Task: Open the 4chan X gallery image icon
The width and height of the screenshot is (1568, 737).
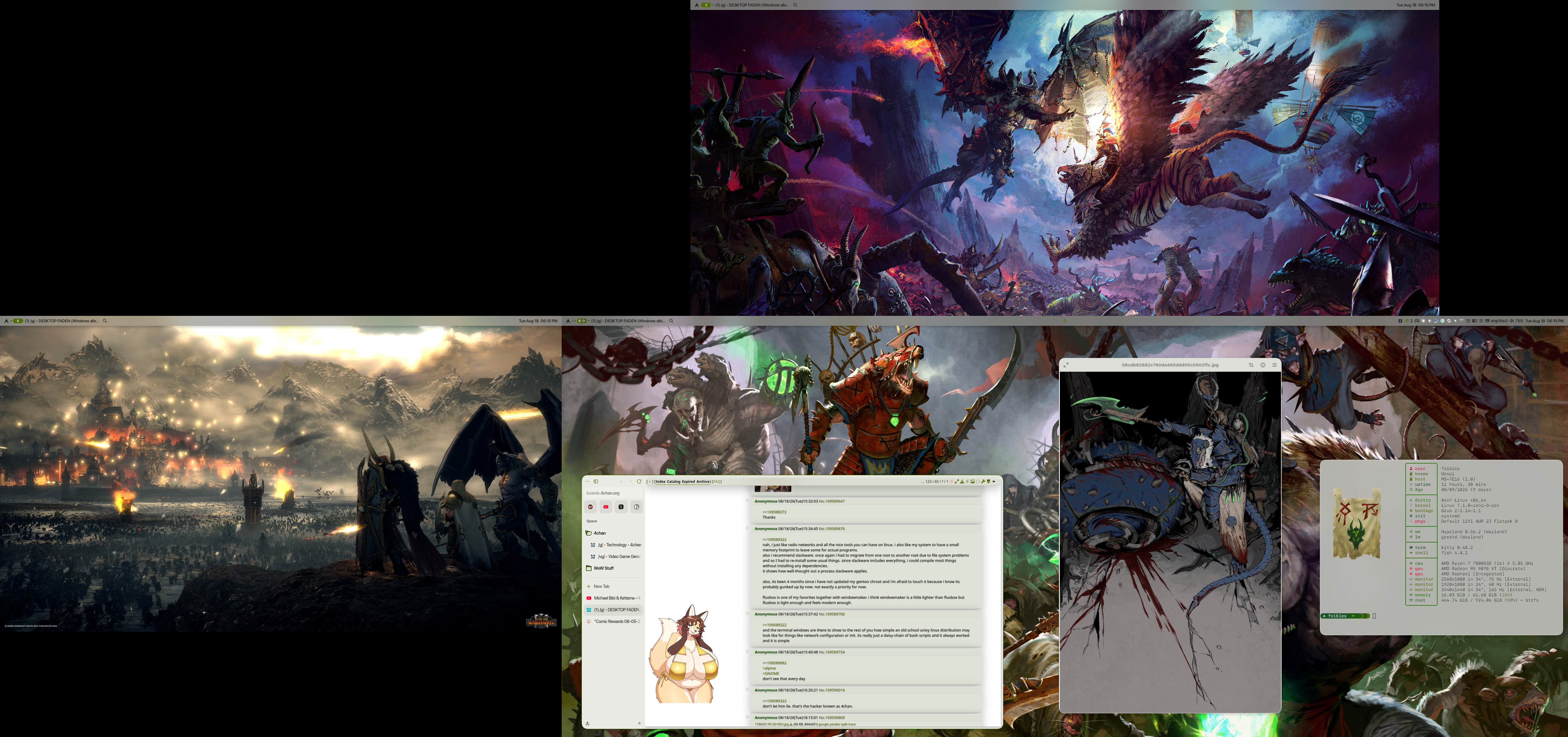Action: [973, 481]
